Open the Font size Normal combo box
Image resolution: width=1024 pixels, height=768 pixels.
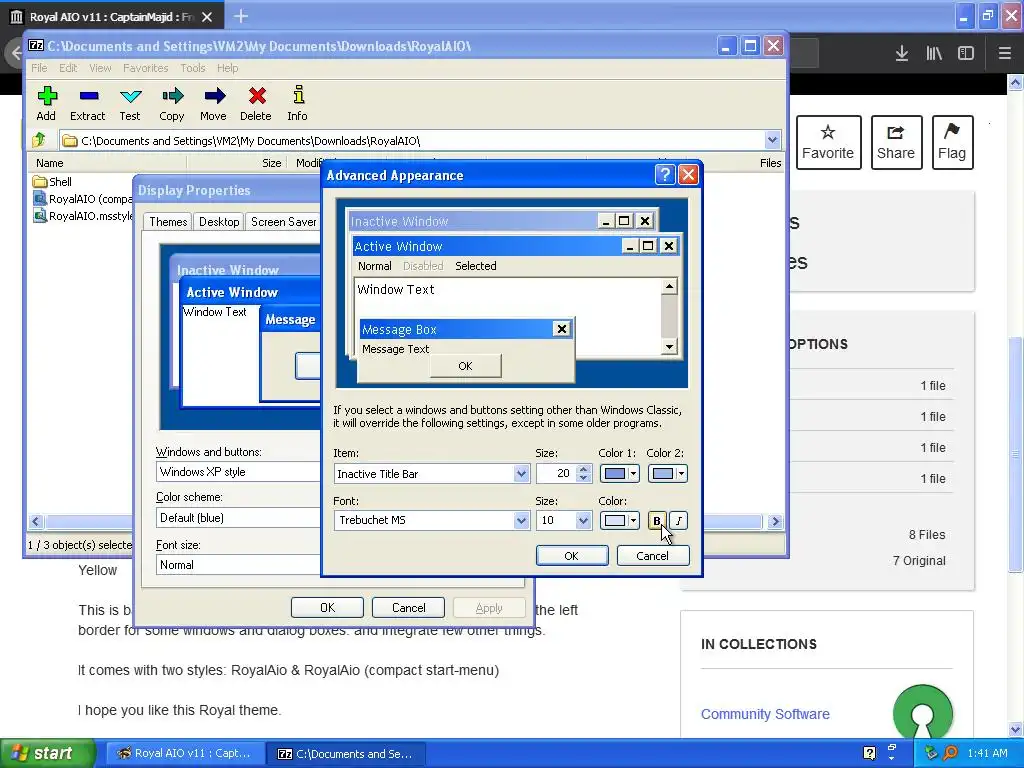238,565
